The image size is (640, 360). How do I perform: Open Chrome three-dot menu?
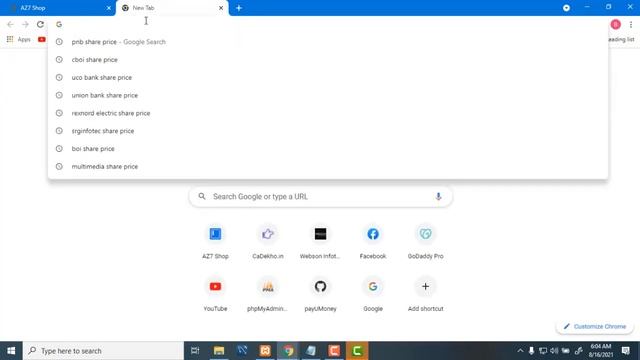pos(631,24)
